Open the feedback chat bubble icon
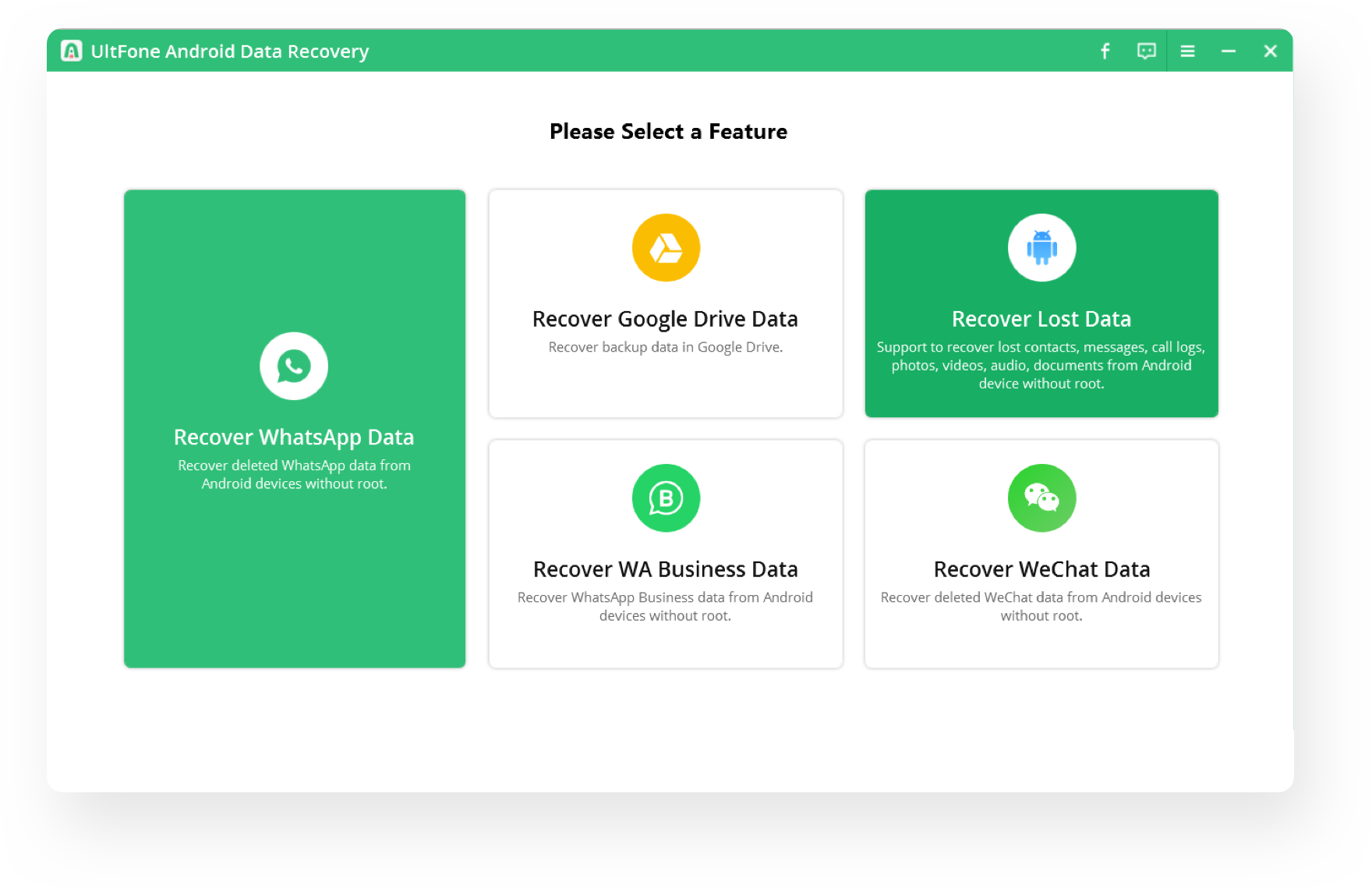 point(1146,51)
